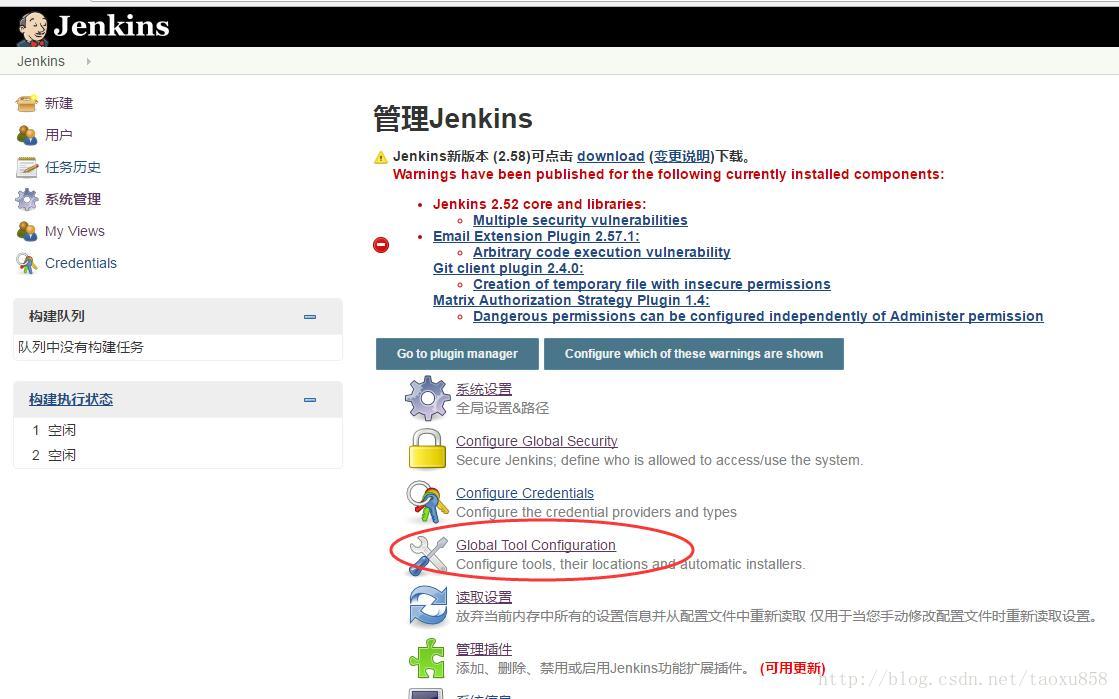
Task: Click the 用户 people icon in sidebar
Action: click(x=27, y=135)
